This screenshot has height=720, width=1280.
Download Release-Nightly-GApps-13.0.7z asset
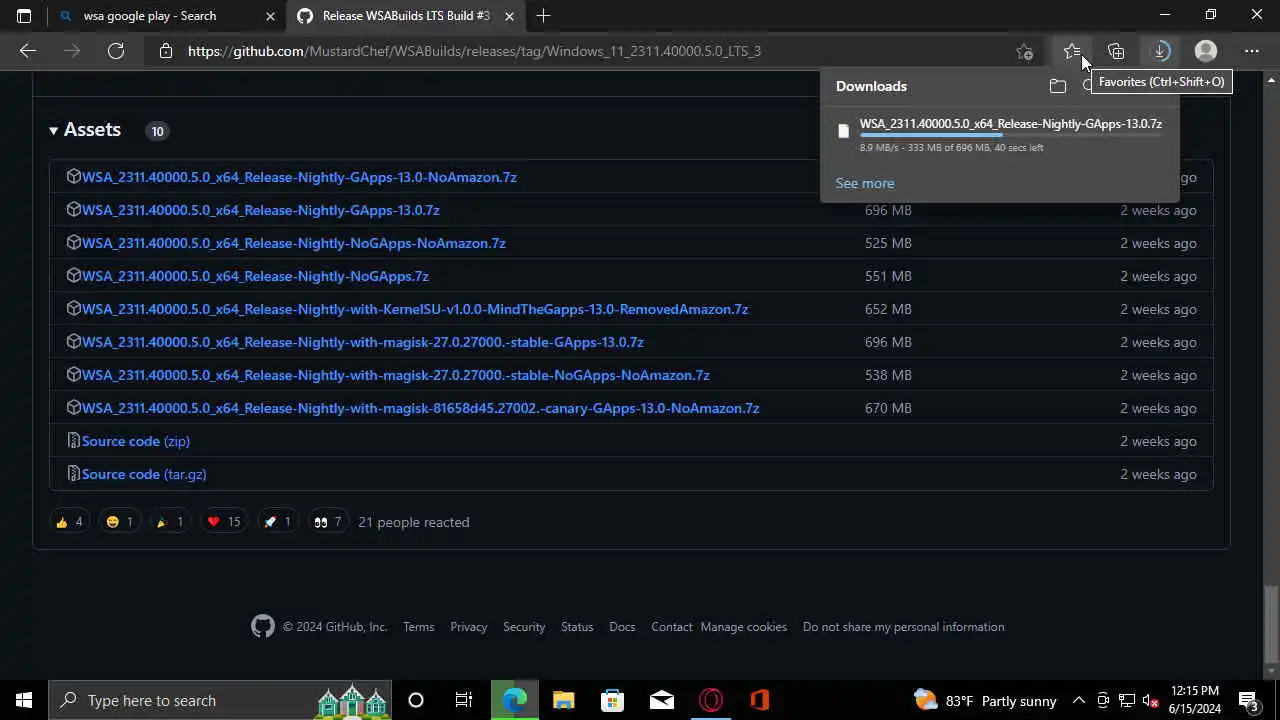(x=261, y=210)
